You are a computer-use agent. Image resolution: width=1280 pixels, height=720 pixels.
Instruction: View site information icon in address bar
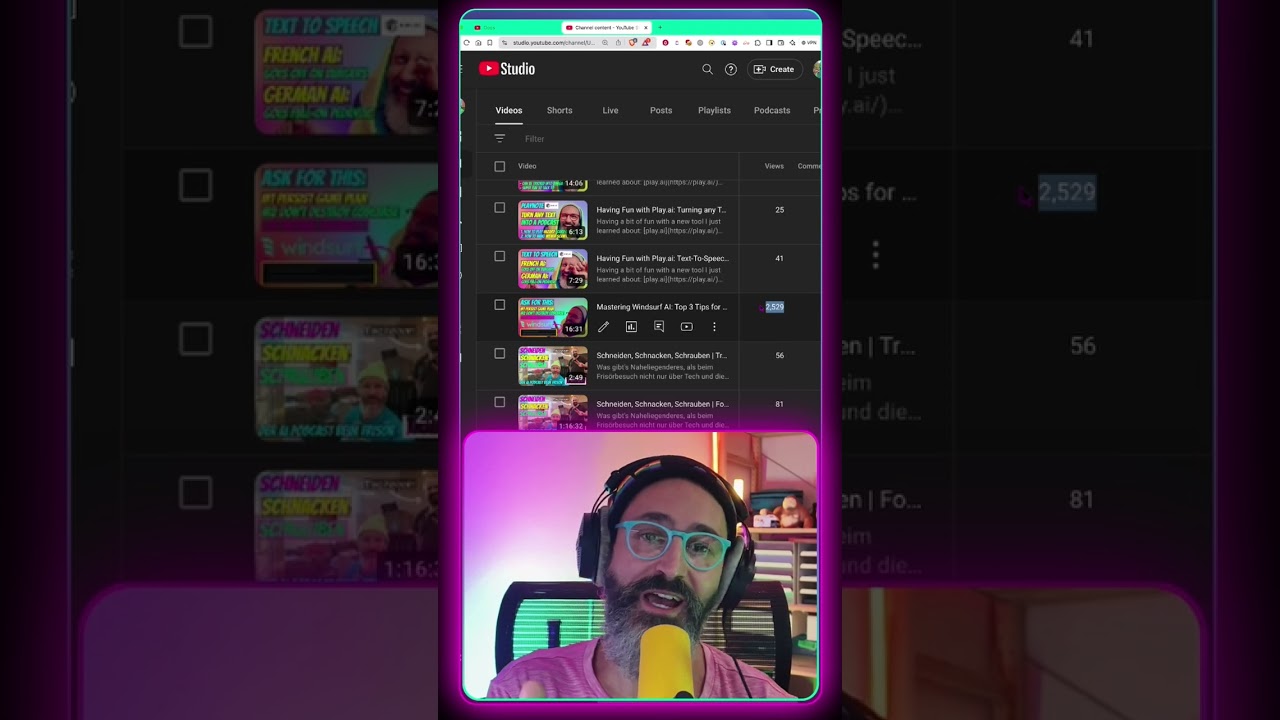(x=504, y=43)
